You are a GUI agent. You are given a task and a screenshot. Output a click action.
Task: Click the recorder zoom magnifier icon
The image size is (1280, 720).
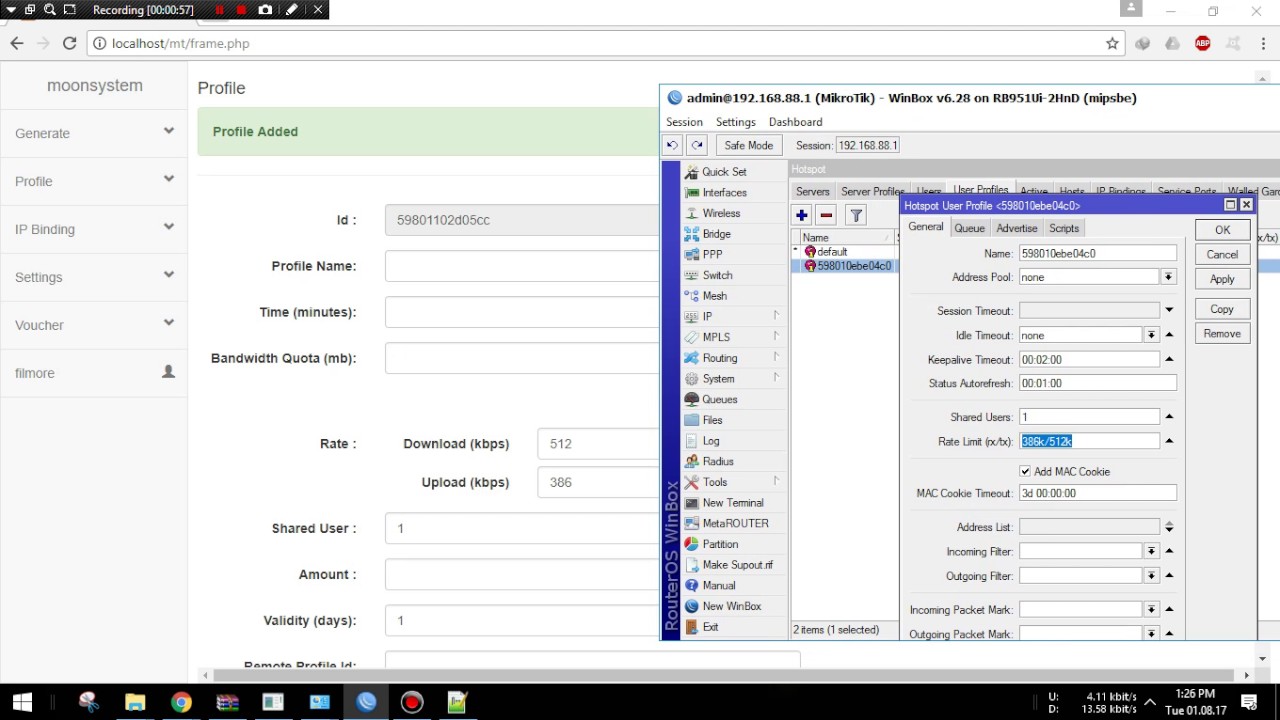[49, 10]
